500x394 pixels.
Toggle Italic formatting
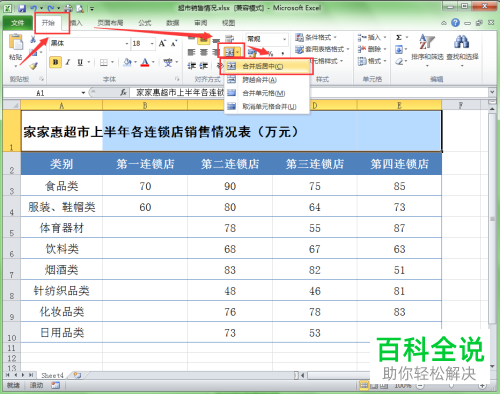coord(68,62)
